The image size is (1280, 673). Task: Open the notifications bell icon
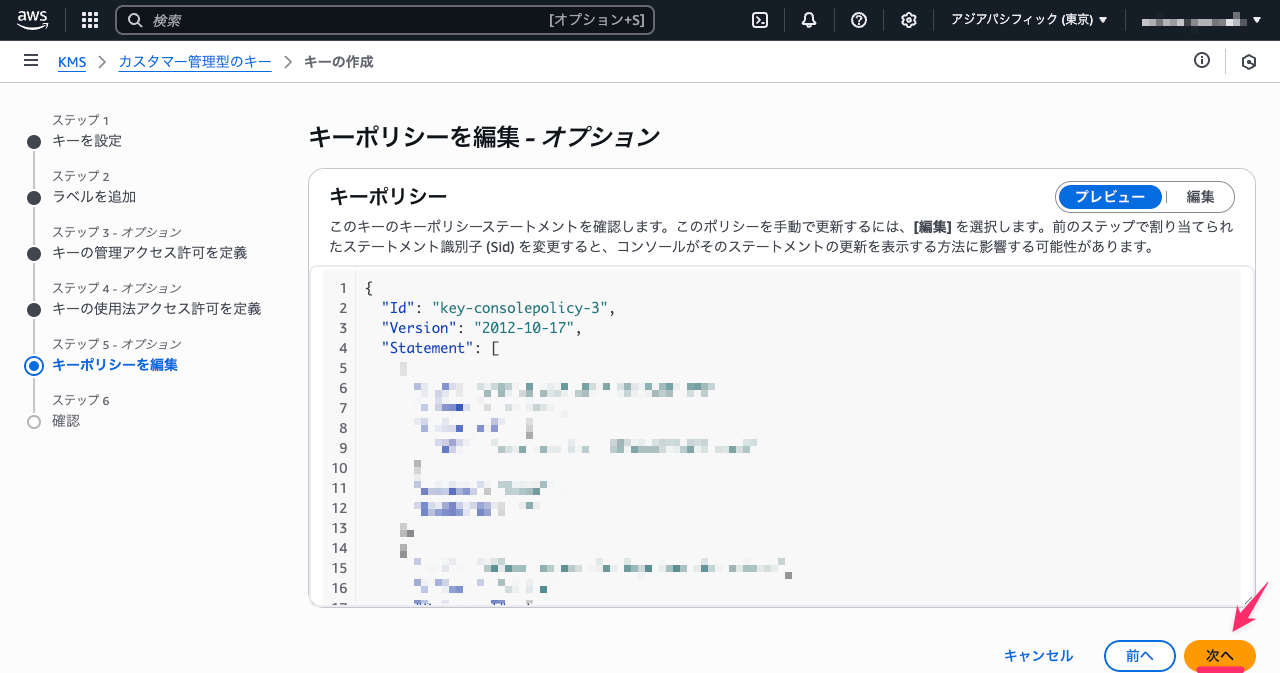(x=809, y=20)
